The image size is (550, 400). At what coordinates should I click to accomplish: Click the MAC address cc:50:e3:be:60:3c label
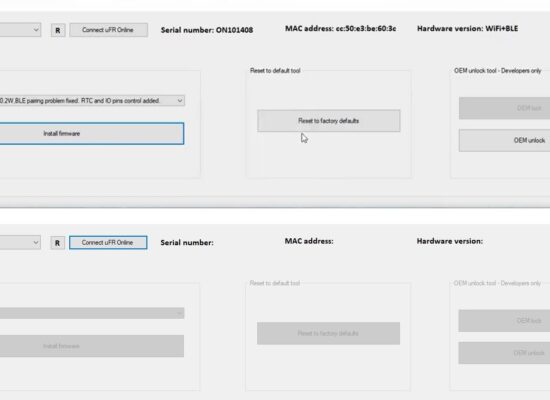(341, 28)
